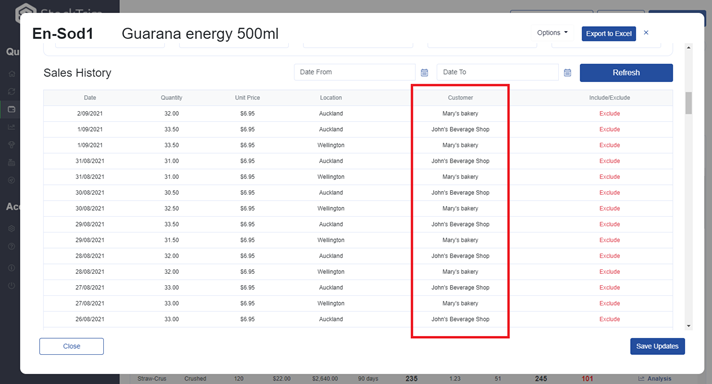Sort by the Quantity column header

pyautogui.click(x=171, y=98)
